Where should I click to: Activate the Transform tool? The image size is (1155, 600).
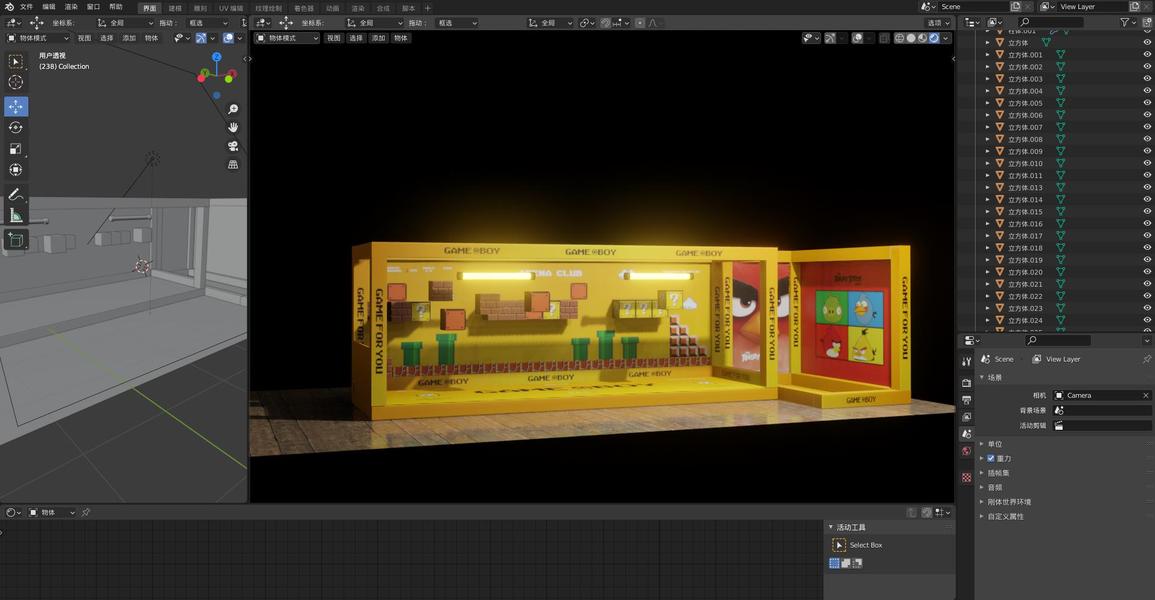point(15,169)
